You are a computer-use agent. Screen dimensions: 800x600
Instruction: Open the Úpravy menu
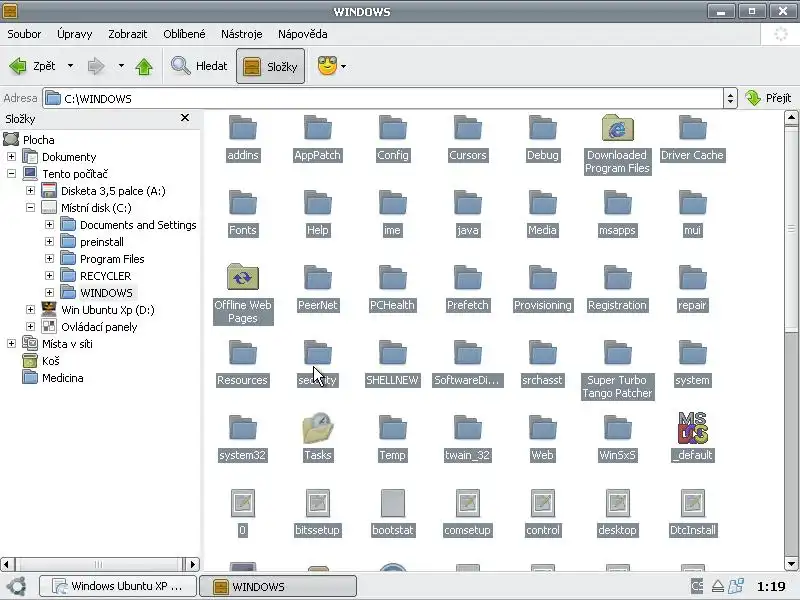click(74, 34)
